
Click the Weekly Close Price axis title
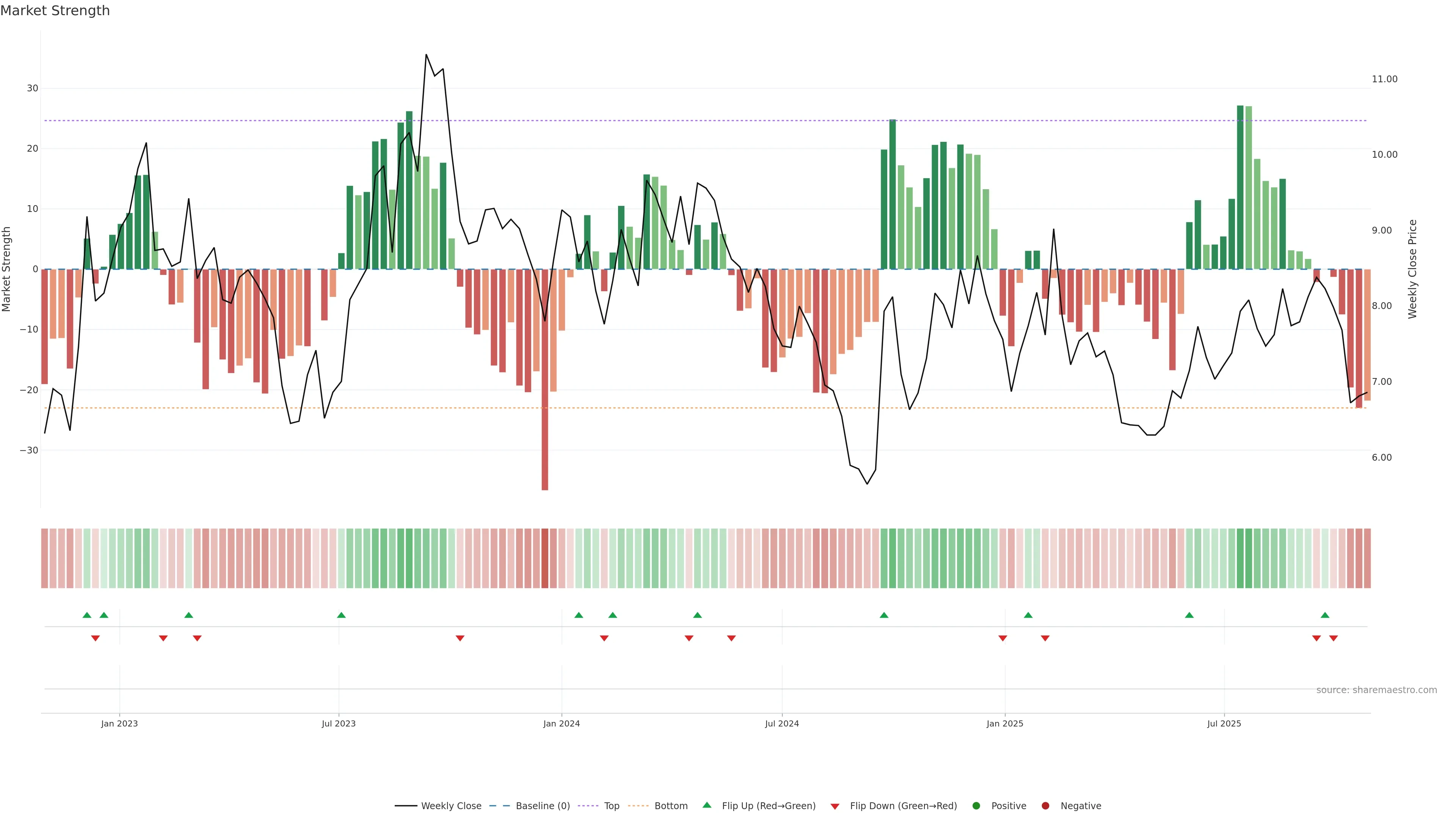[x=1412, y=269]
